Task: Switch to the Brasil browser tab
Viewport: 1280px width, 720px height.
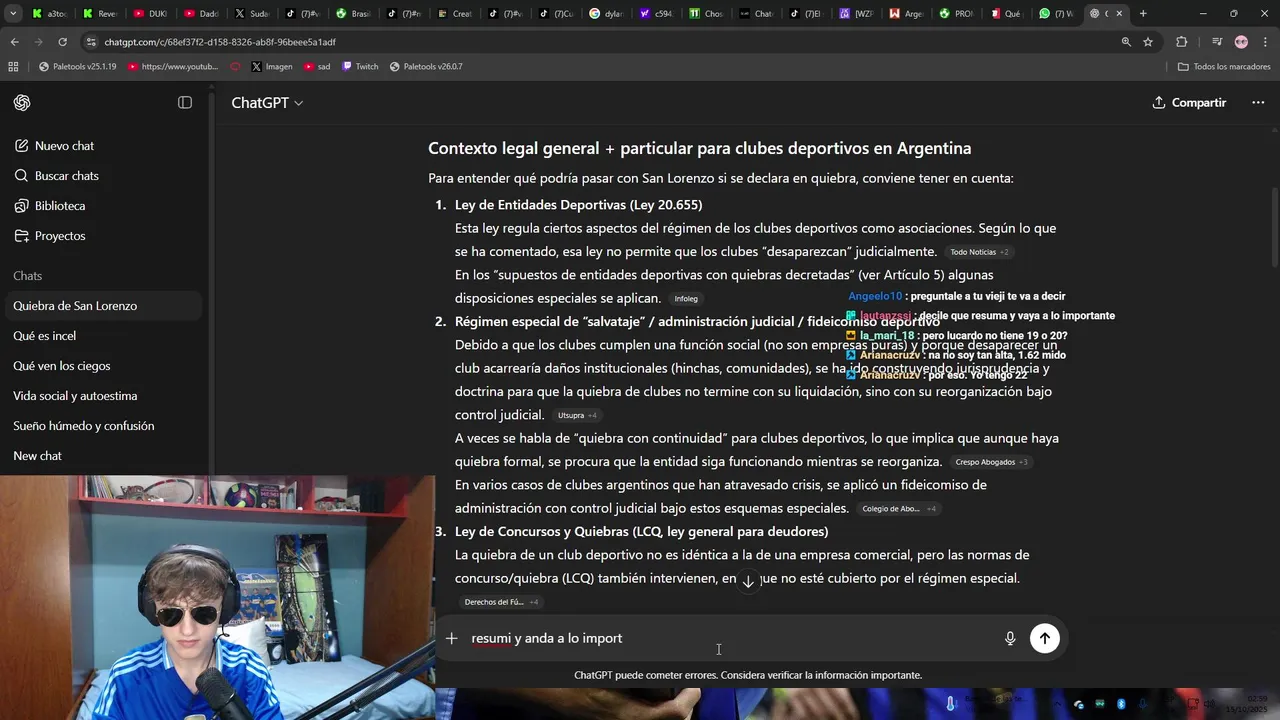Action: click(x=353, y=14)
